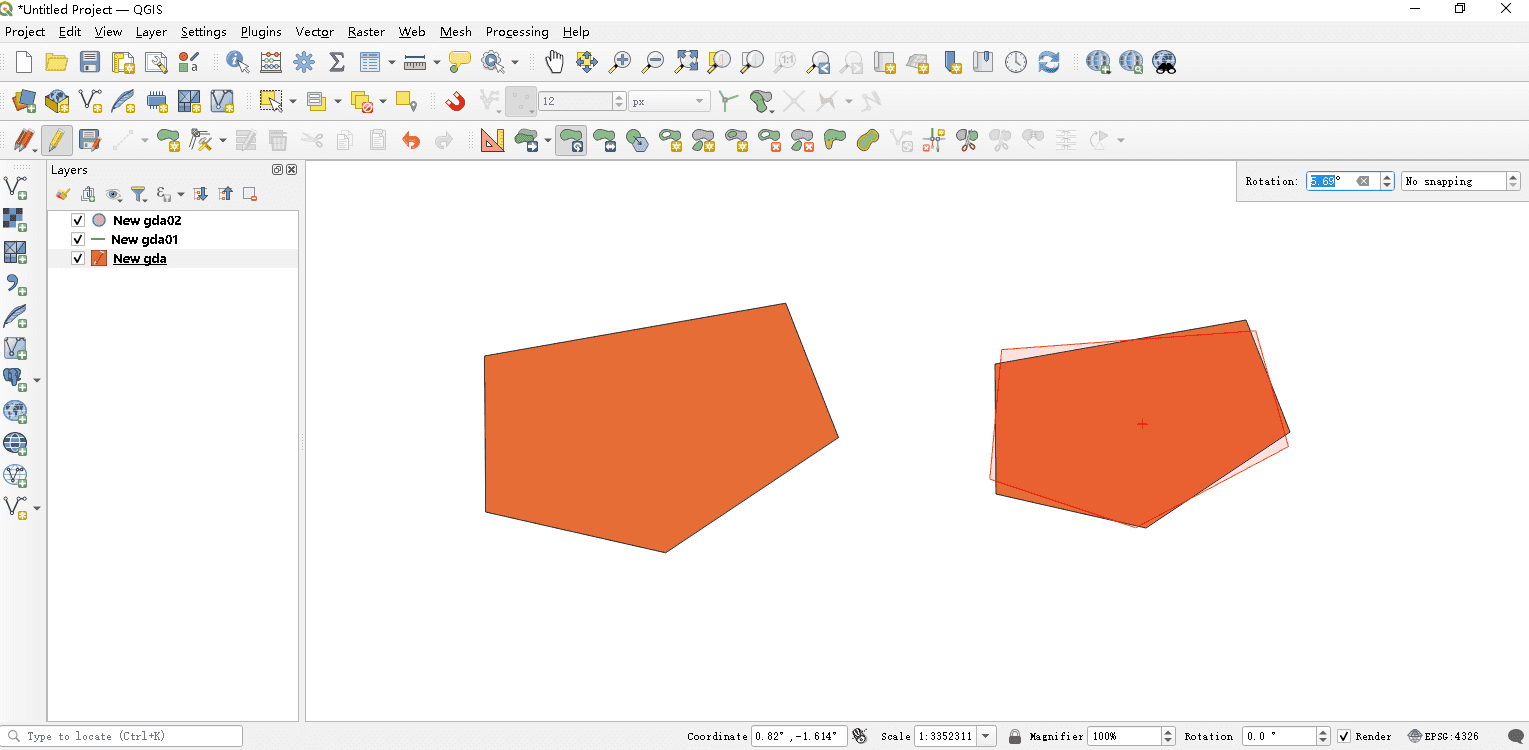1529x750 pixels.
Task: Open the Layer menu
Action: pyautogui.click(x=151, y=32)
